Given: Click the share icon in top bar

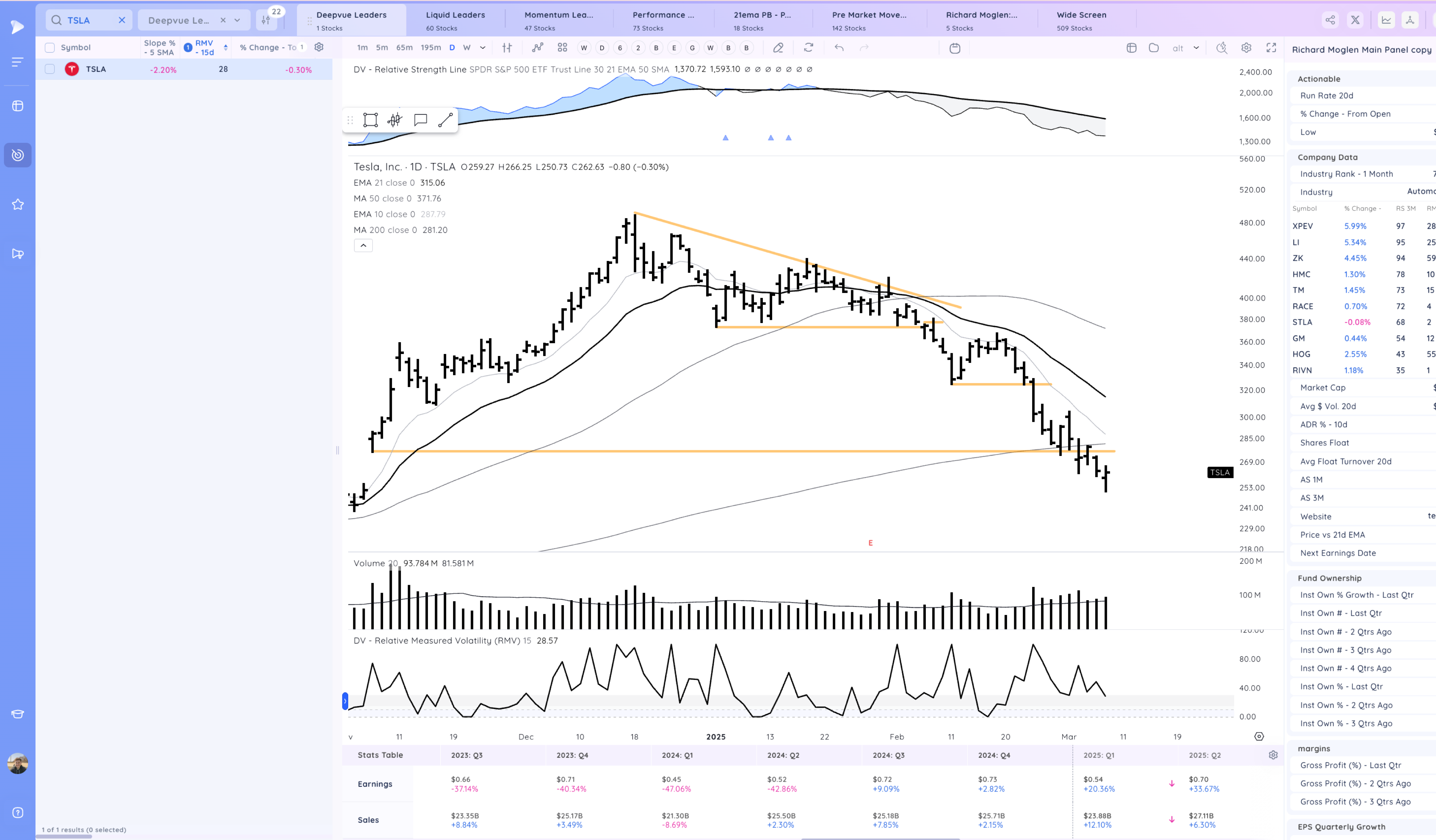Looking at the screenshot, I should pyautogui.click(x=1330, y=20).
